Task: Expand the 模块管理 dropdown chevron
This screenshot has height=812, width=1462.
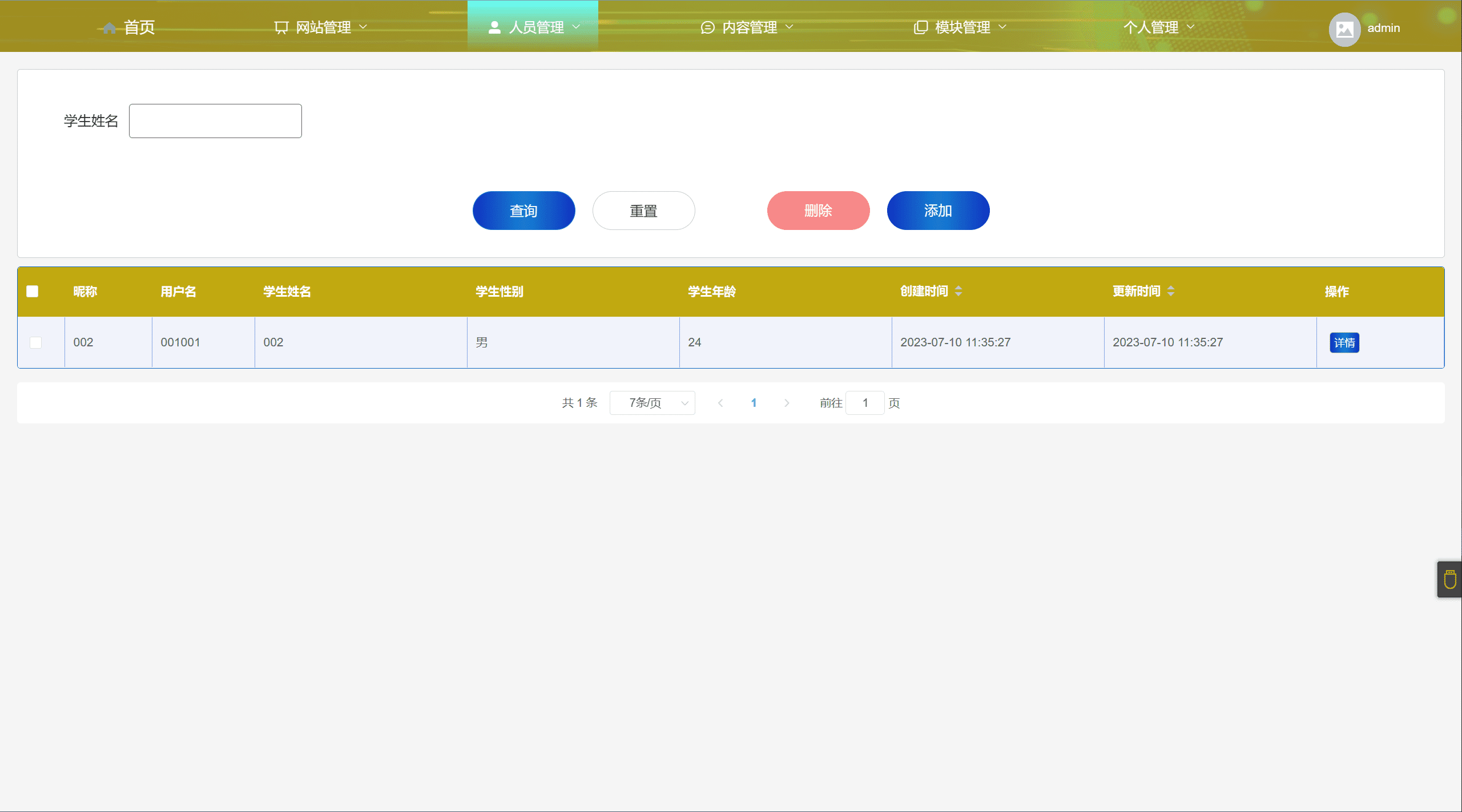Action: pyautogui.click(x=1002, y=27)
